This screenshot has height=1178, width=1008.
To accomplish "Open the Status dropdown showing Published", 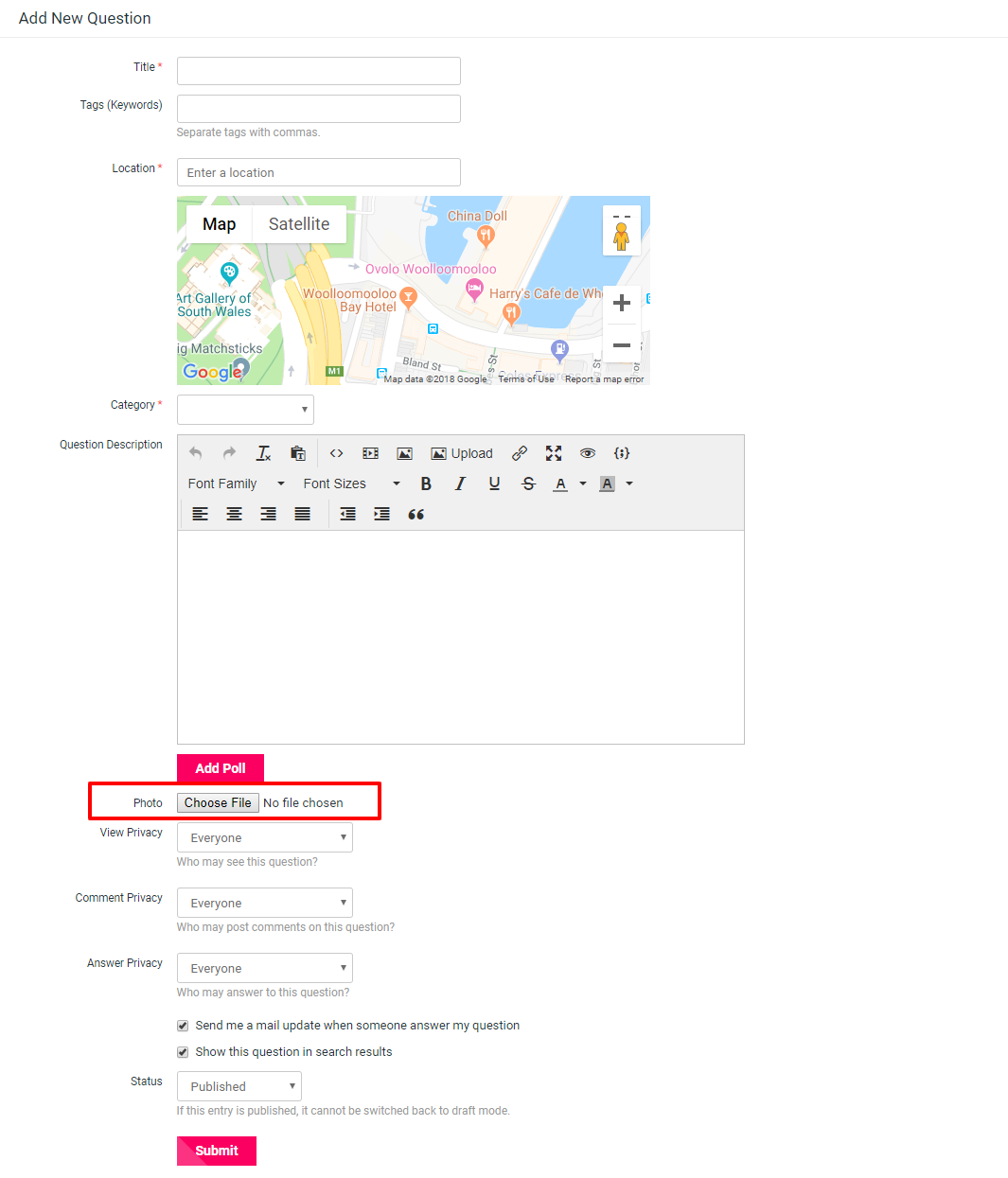I will coord(239,1086).
